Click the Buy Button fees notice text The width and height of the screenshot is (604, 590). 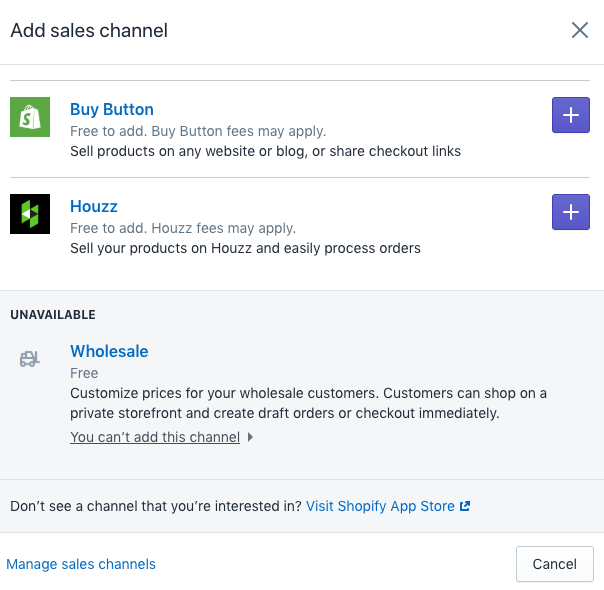pyautogui.click(x=198, y=131)
